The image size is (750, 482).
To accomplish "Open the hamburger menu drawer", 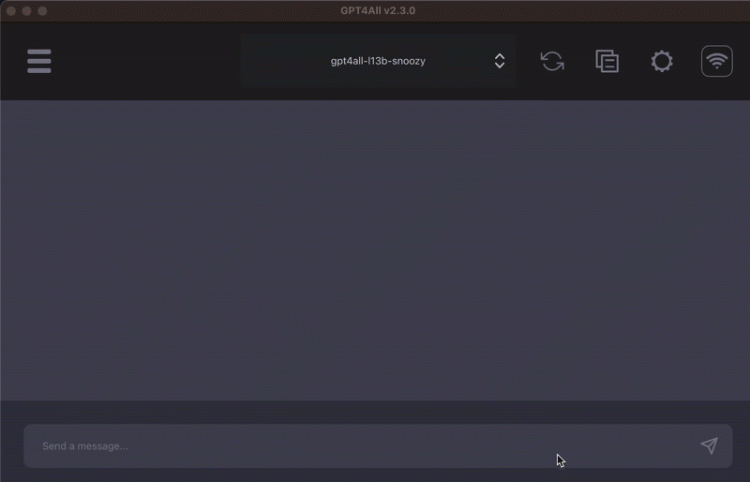I will tap(39, 61).
